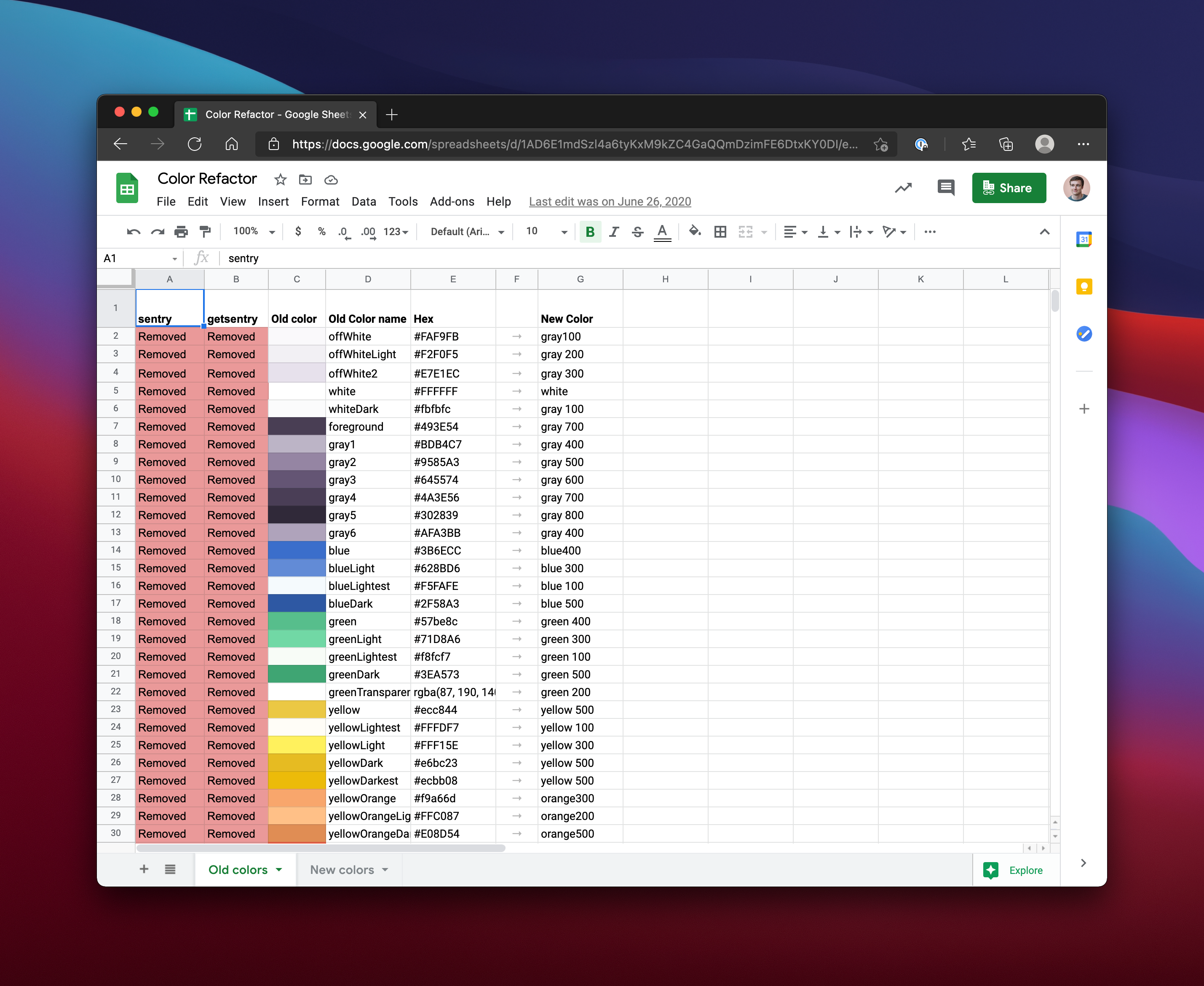
Task: Toggle bold formatting
Action: point(590,232)
